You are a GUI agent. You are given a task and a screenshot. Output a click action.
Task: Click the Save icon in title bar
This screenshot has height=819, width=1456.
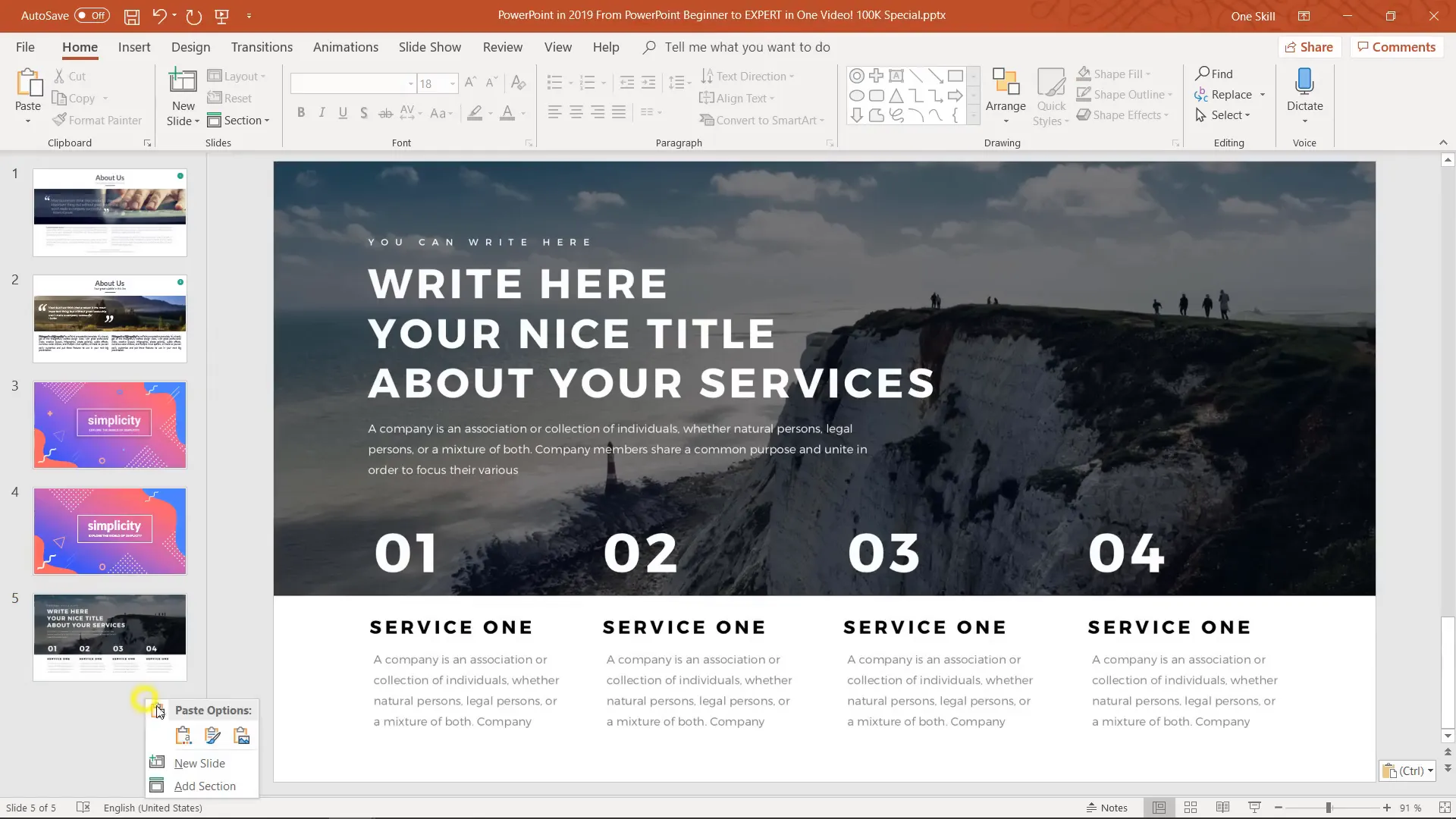[132, 16]
